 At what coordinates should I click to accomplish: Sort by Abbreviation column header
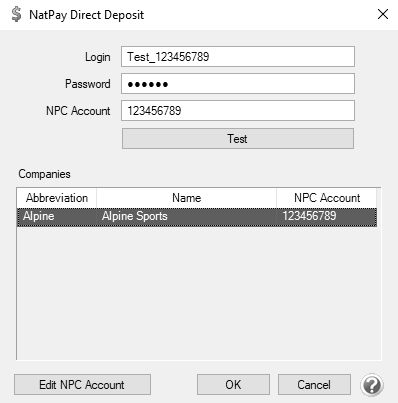57,198
